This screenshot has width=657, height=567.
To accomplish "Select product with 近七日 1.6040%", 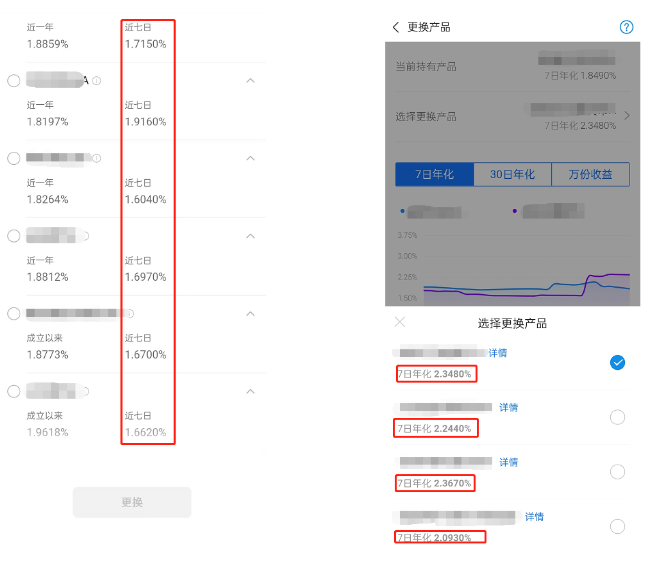I will (14, 158).
